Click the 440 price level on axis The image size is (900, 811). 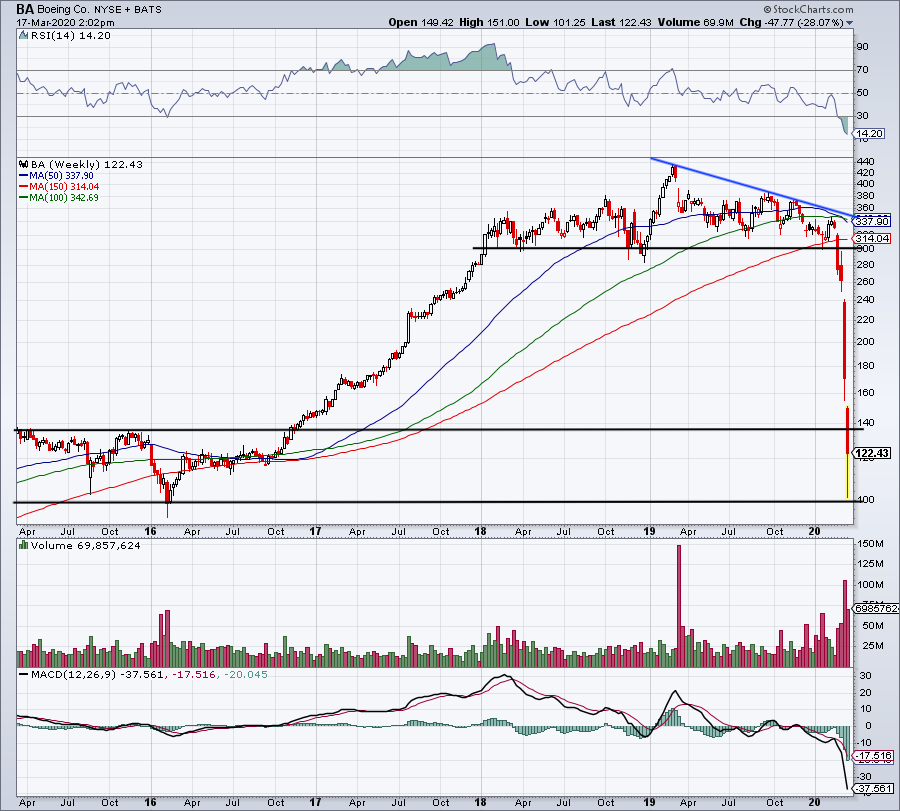tap(866, 161)
